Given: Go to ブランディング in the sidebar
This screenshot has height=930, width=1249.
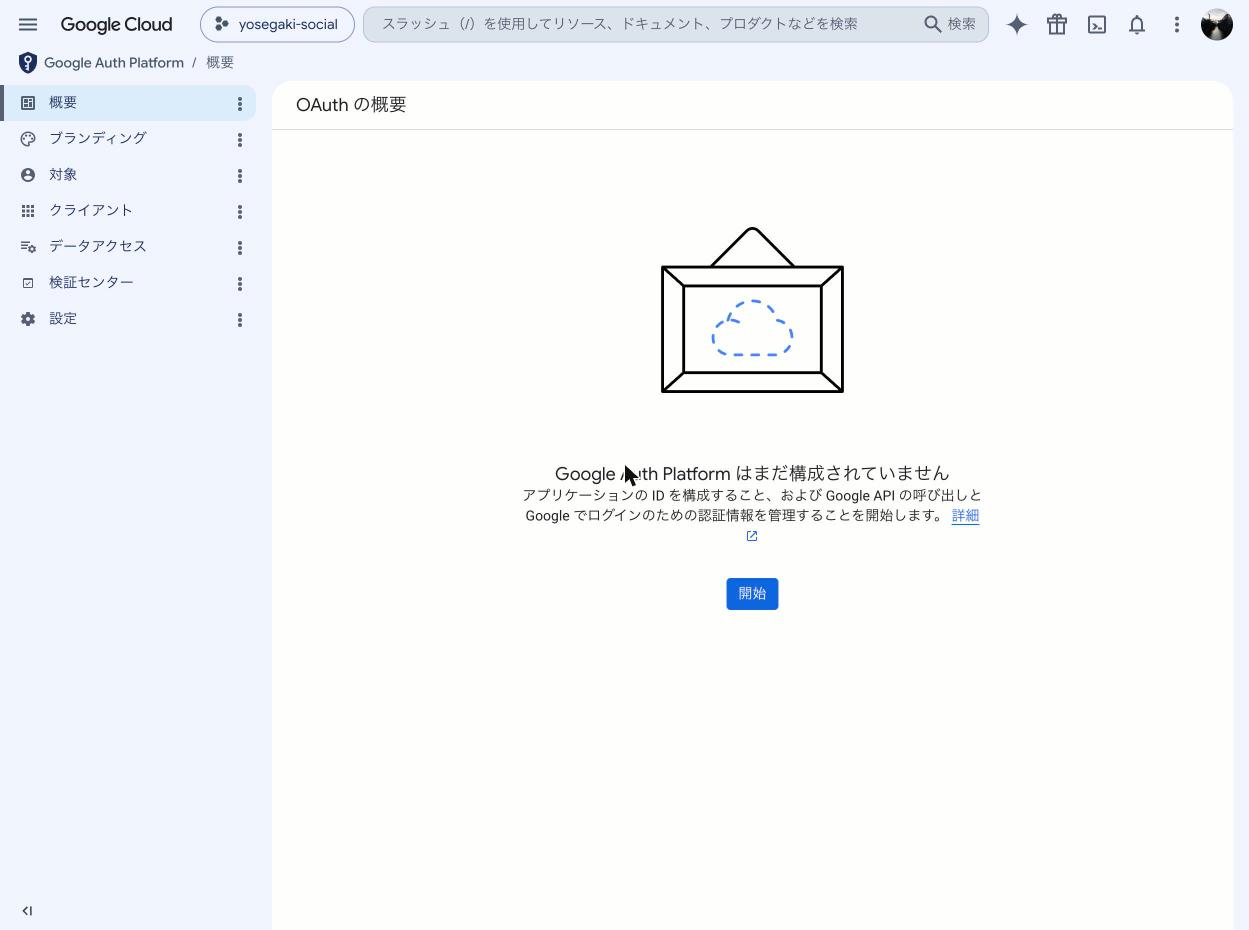Looking at the screenshot, I should [x=128, y=139].
